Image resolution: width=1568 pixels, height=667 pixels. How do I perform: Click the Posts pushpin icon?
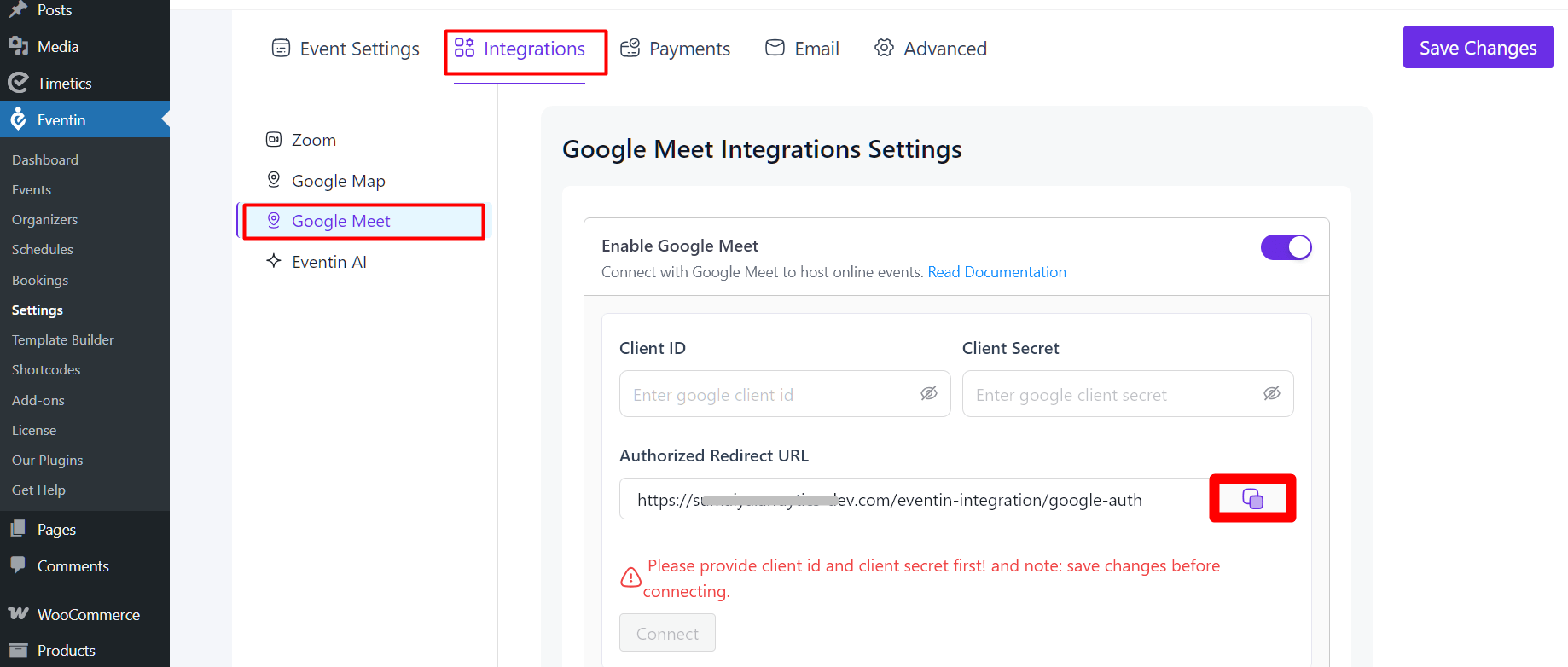18,9
